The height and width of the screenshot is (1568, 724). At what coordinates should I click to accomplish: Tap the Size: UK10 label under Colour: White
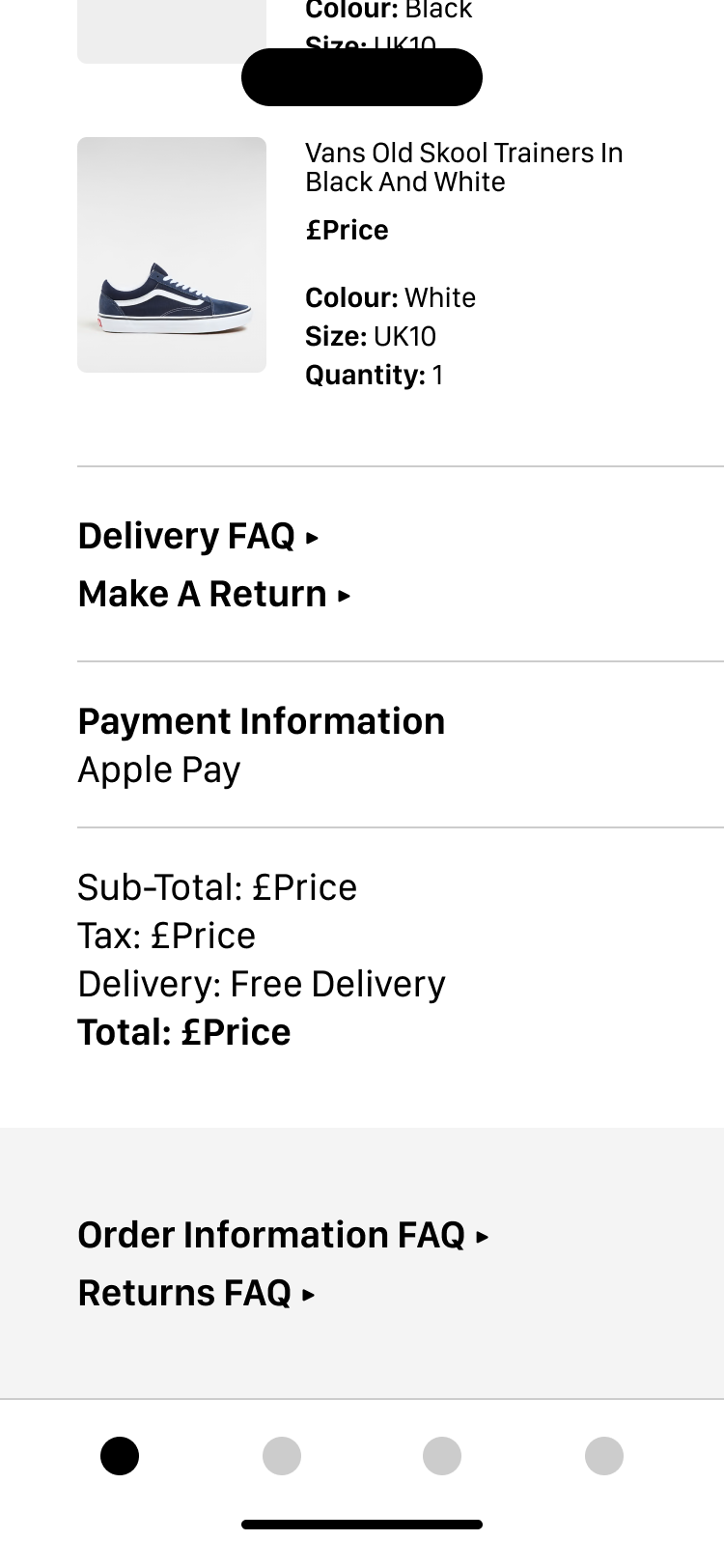(371, 336)
